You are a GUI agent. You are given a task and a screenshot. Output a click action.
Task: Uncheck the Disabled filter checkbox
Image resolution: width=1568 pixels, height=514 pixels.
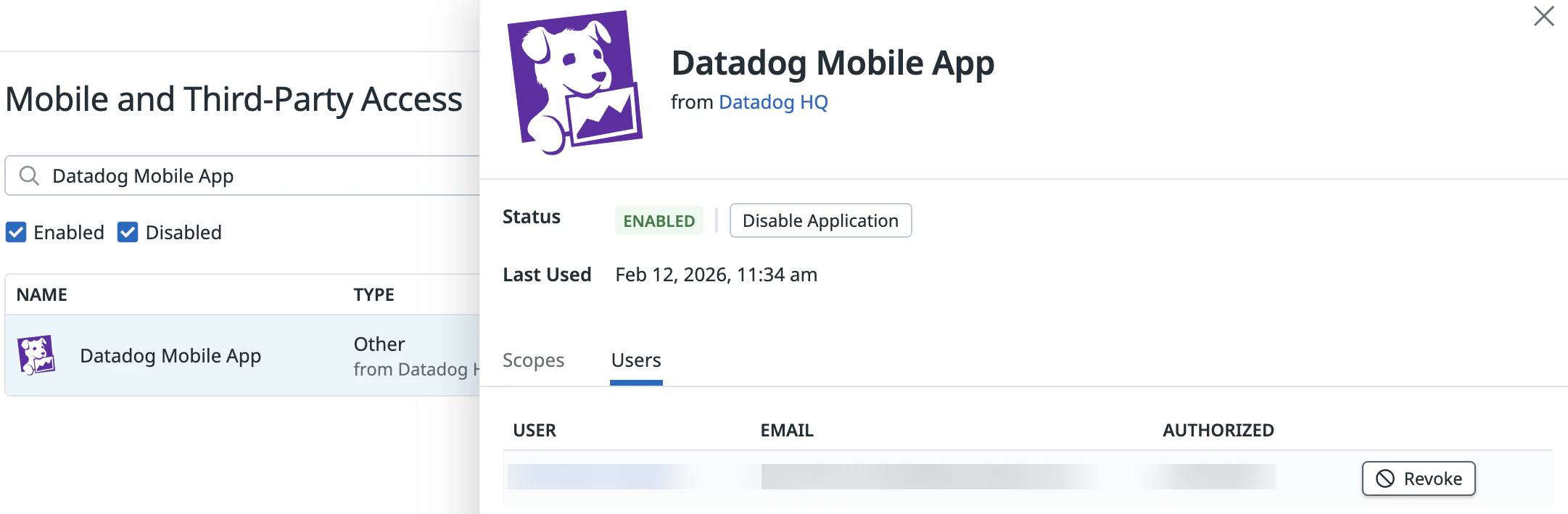128,232
